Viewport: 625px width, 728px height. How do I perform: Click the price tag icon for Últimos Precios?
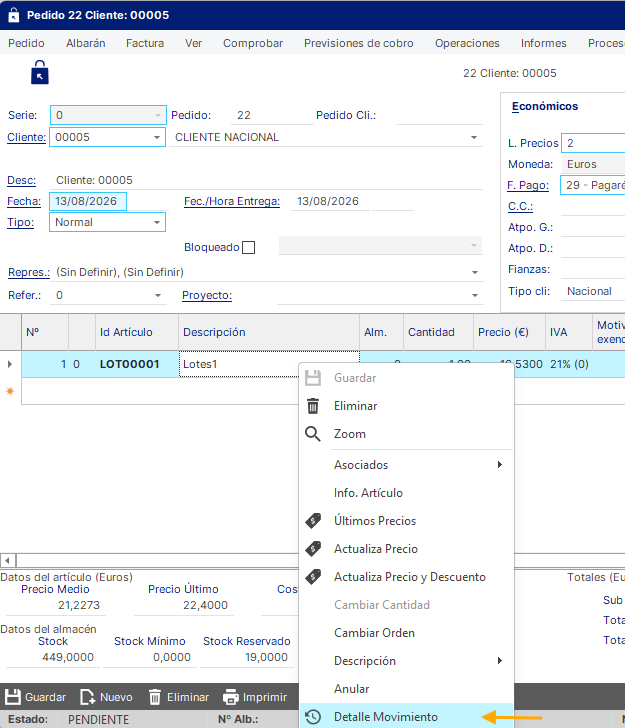click(x=313, y=521)
